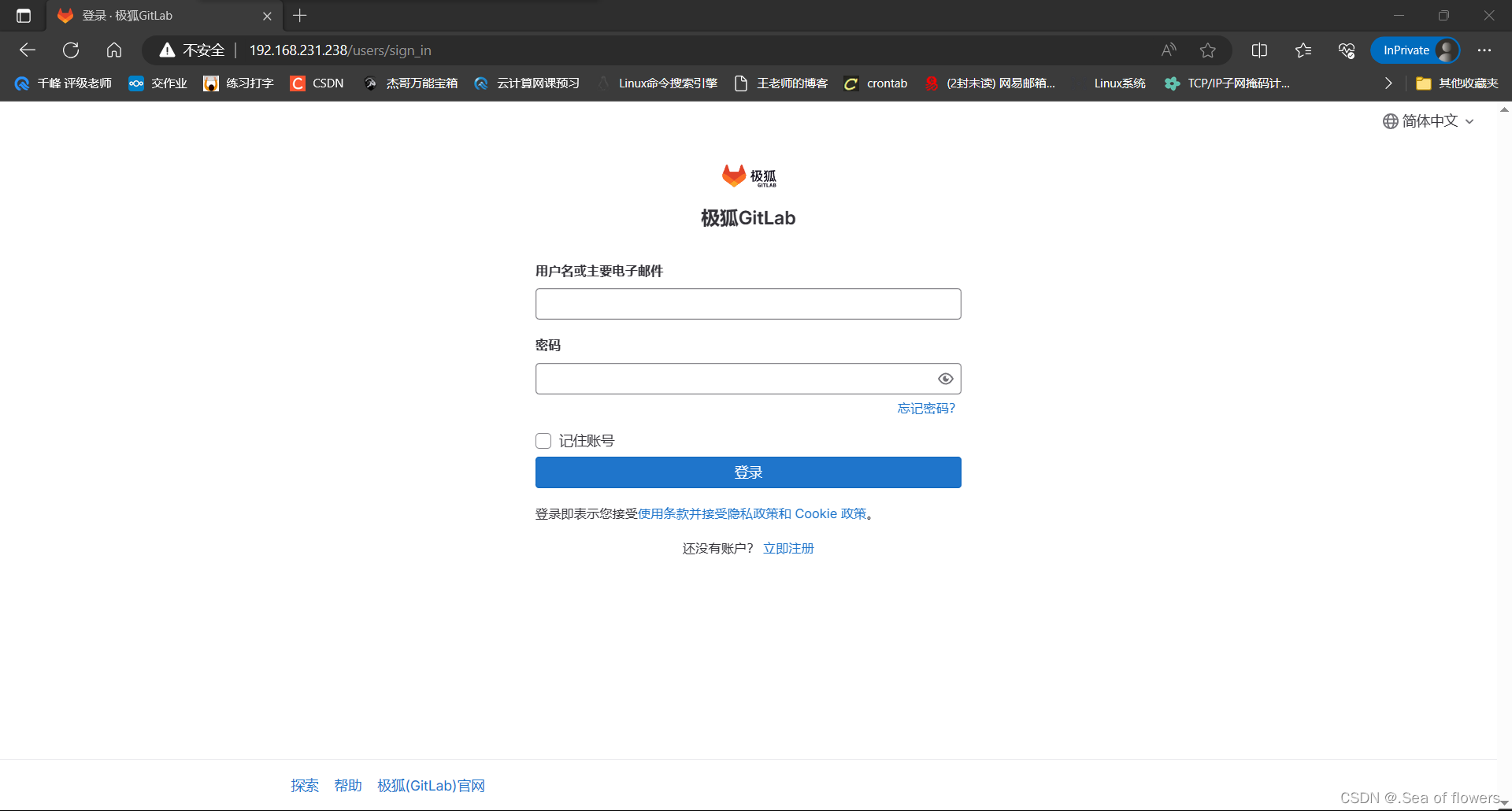Click 忘记密码? link
This screenshot has height=811, width=1512.
coord(926,409)
